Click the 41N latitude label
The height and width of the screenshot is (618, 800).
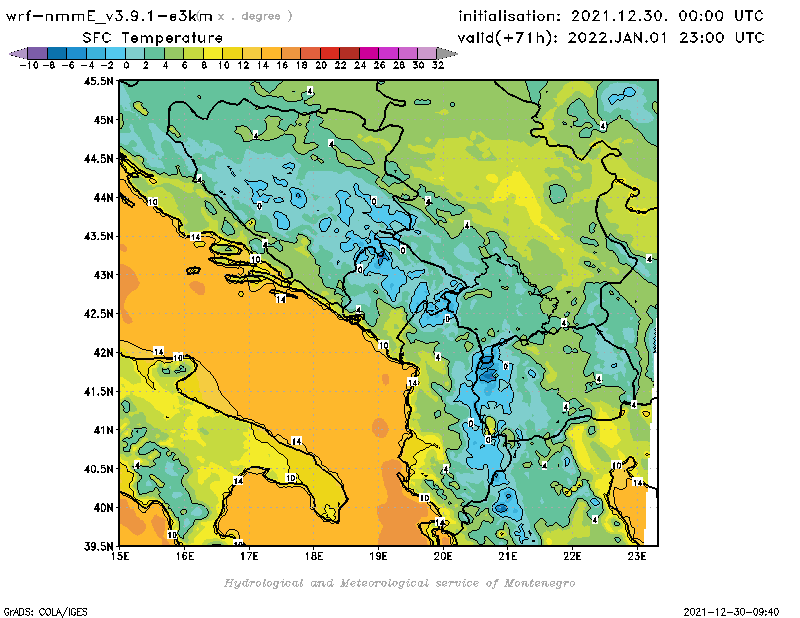click(x=104, y=430)
